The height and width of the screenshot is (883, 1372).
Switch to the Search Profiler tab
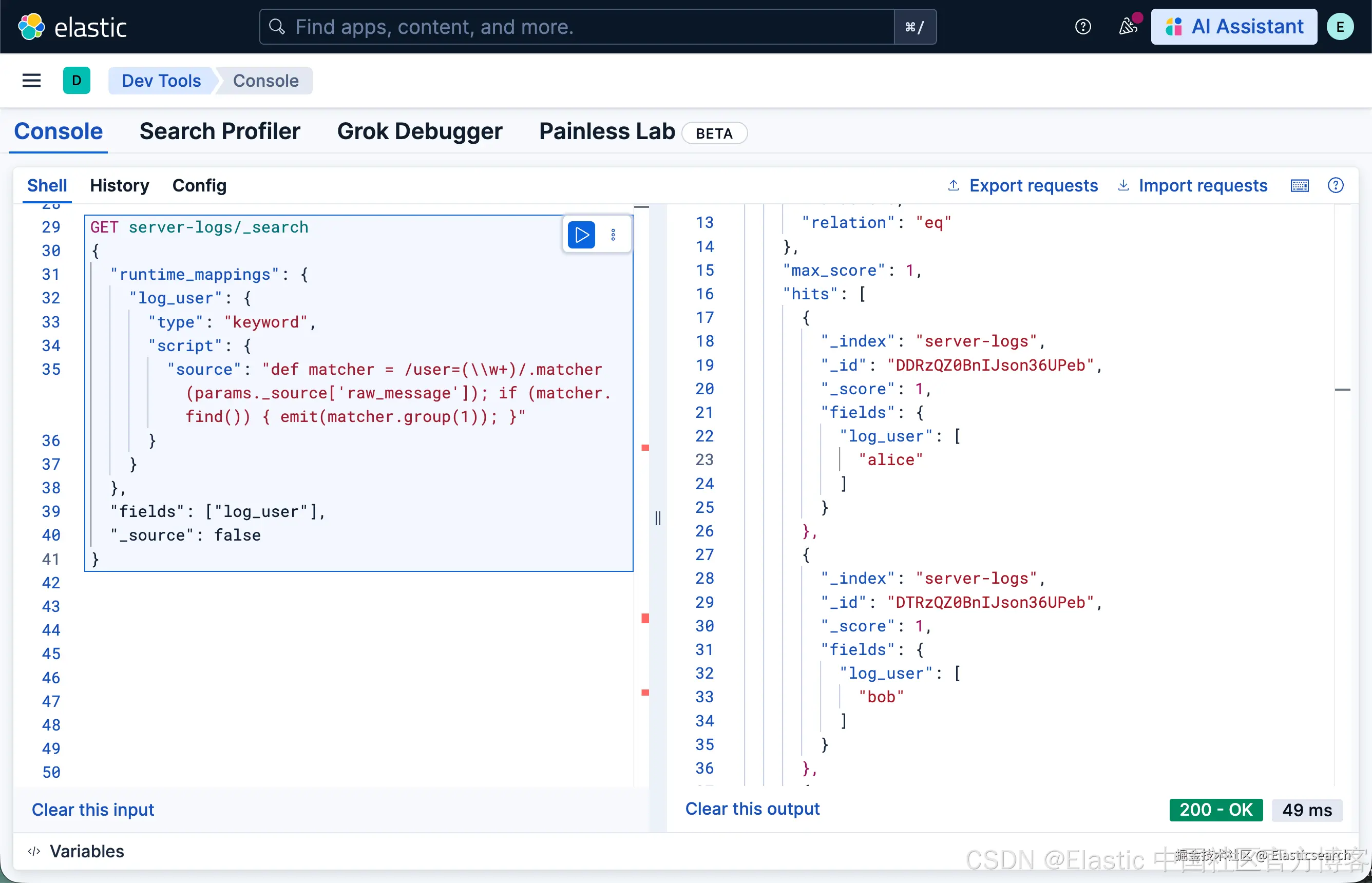tap(220, 132)
